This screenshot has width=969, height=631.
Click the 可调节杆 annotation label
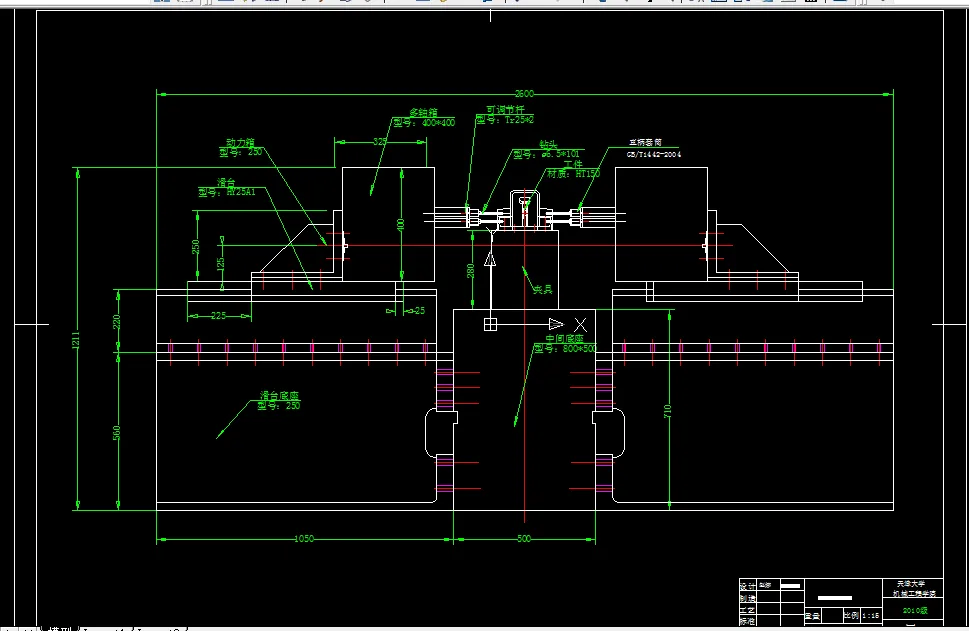[504, 109]
